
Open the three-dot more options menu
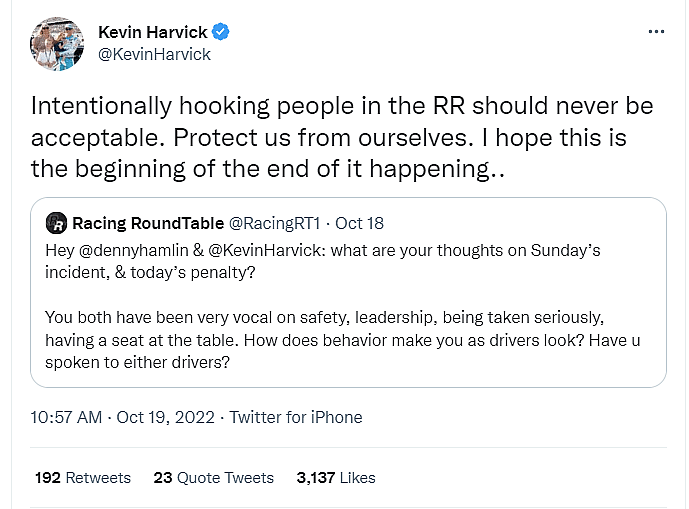click(x=656, y=32)
